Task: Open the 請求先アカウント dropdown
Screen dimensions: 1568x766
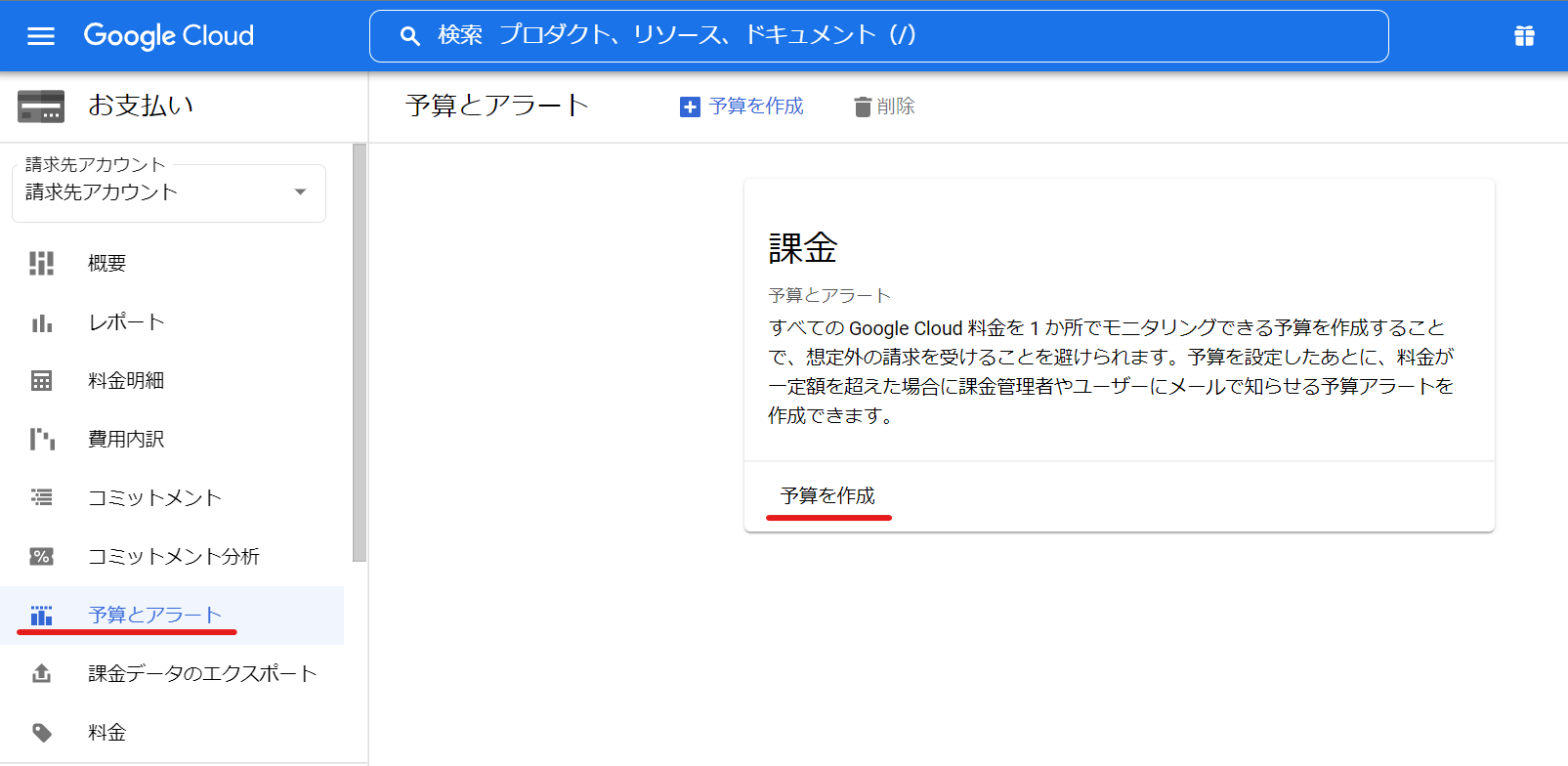Action: [169, 192]
